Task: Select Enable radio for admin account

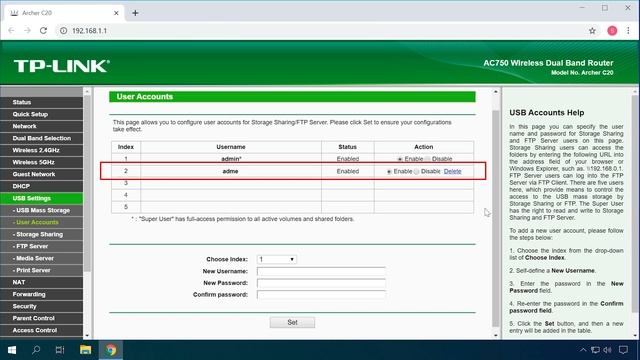Action: click(x=400, y=159)
